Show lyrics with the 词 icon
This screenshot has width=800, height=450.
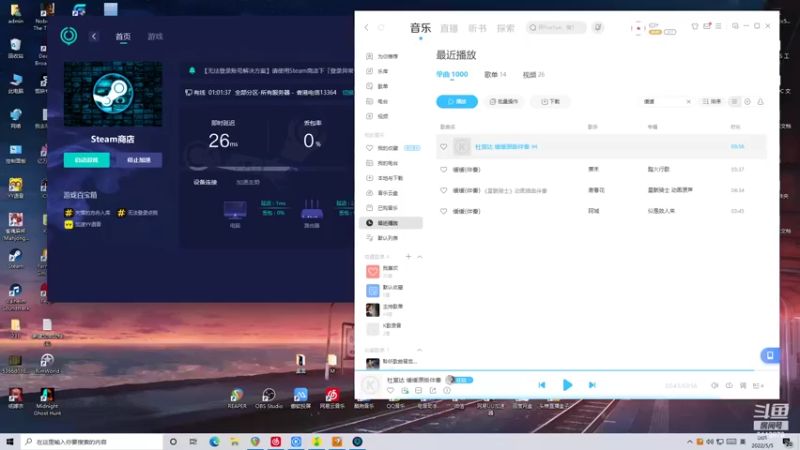click(743, 386)
